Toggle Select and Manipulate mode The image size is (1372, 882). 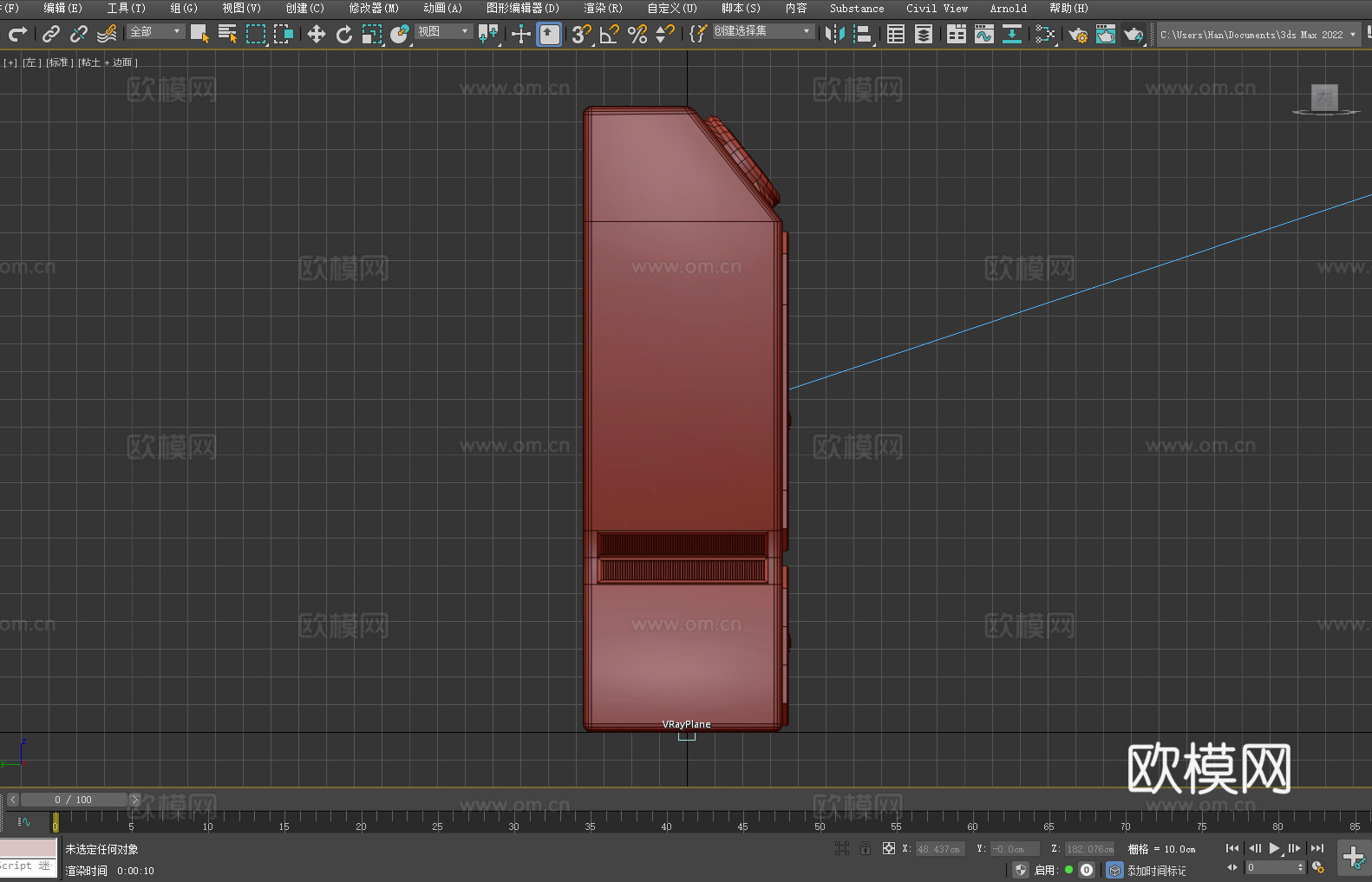point(521,34)
